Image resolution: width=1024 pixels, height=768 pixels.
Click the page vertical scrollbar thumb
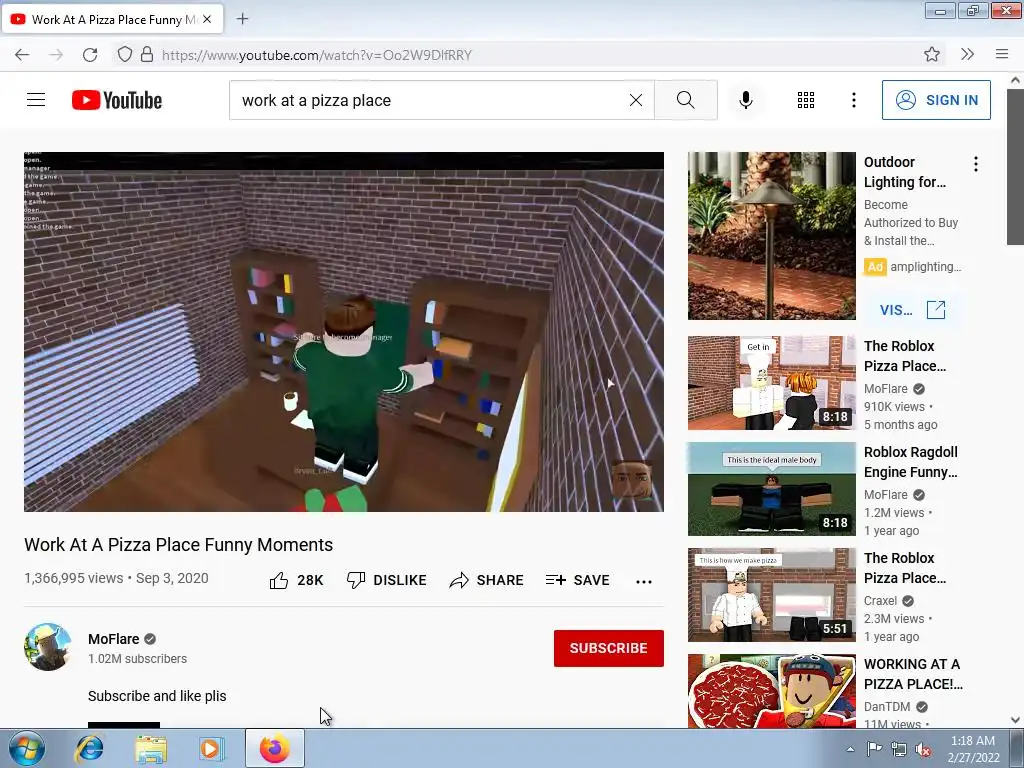[1015, 167]
